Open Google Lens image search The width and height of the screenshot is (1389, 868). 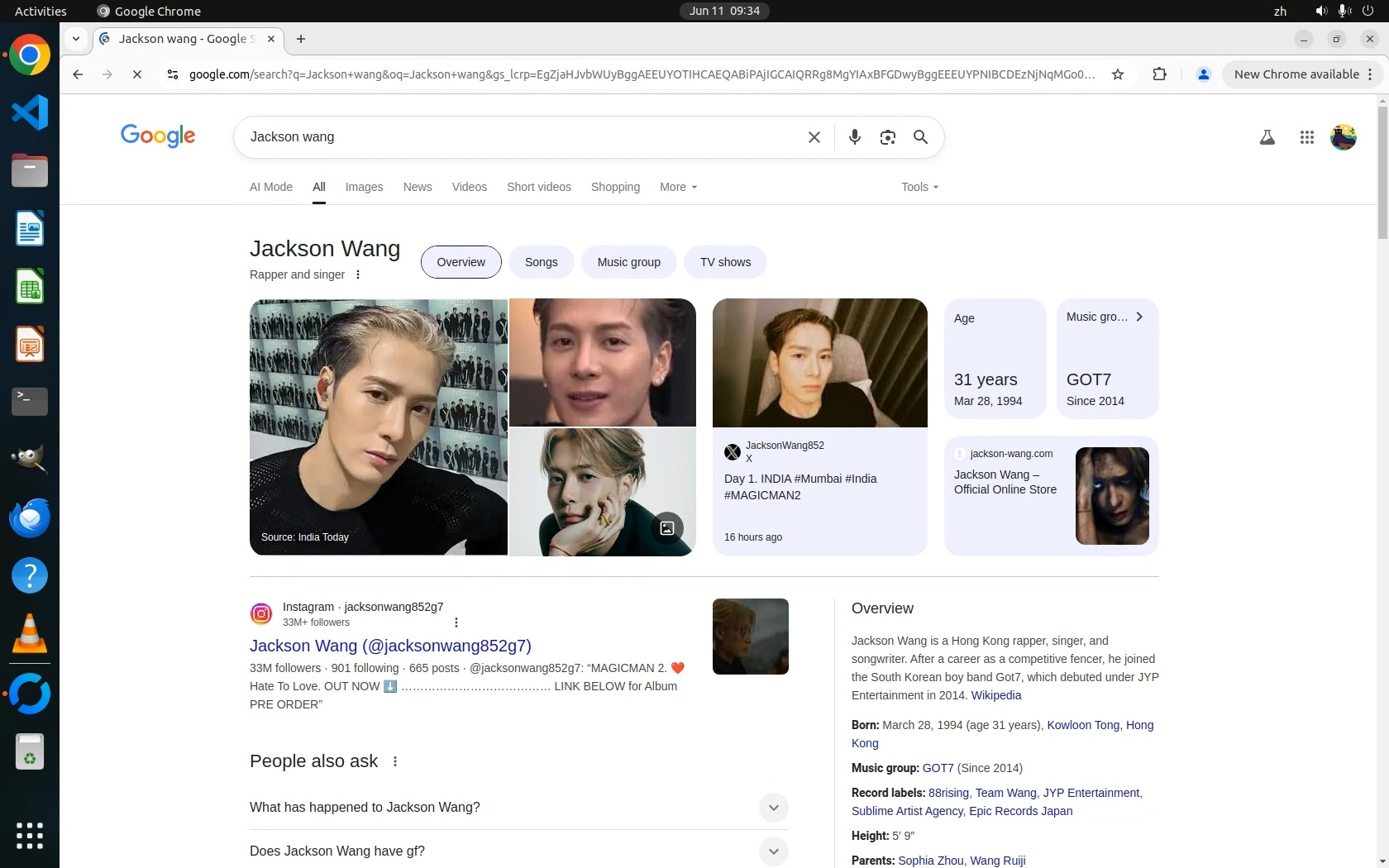click(x=887, y=137)
